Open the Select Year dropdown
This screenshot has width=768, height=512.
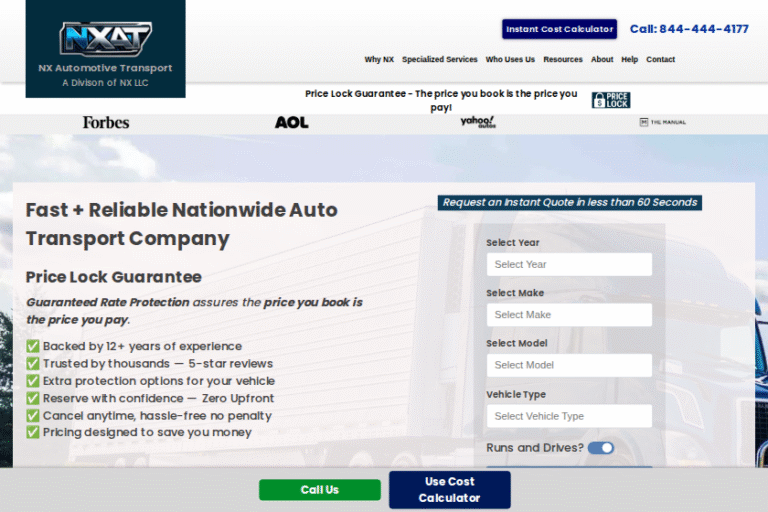pos(568,264)
